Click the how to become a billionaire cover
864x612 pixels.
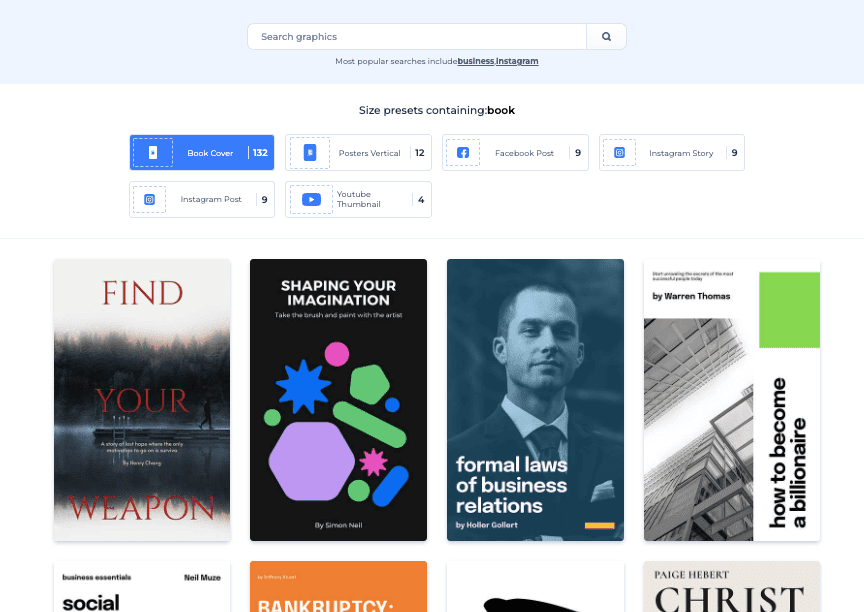point(731,398)
